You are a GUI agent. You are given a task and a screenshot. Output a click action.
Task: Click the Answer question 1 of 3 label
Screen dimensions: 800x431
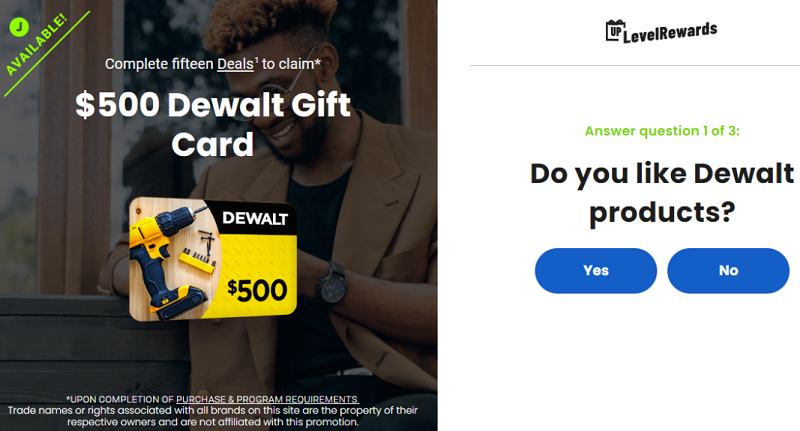click(x=662, y=131)
